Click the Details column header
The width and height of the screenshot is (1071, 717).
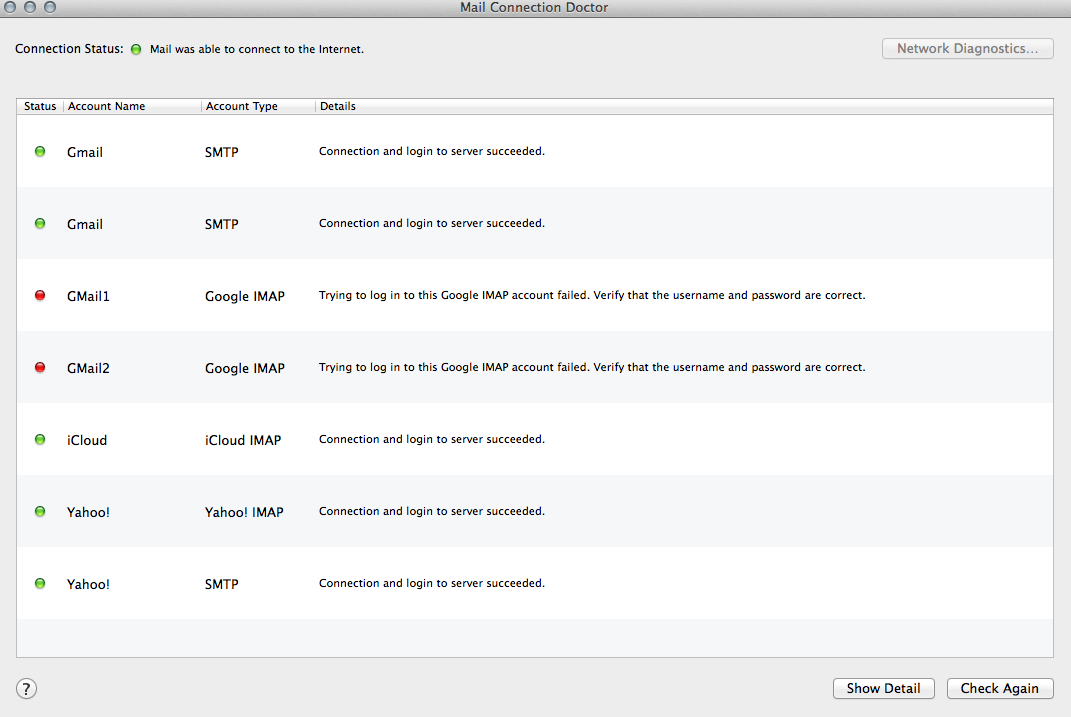click(x=338, y=106)
